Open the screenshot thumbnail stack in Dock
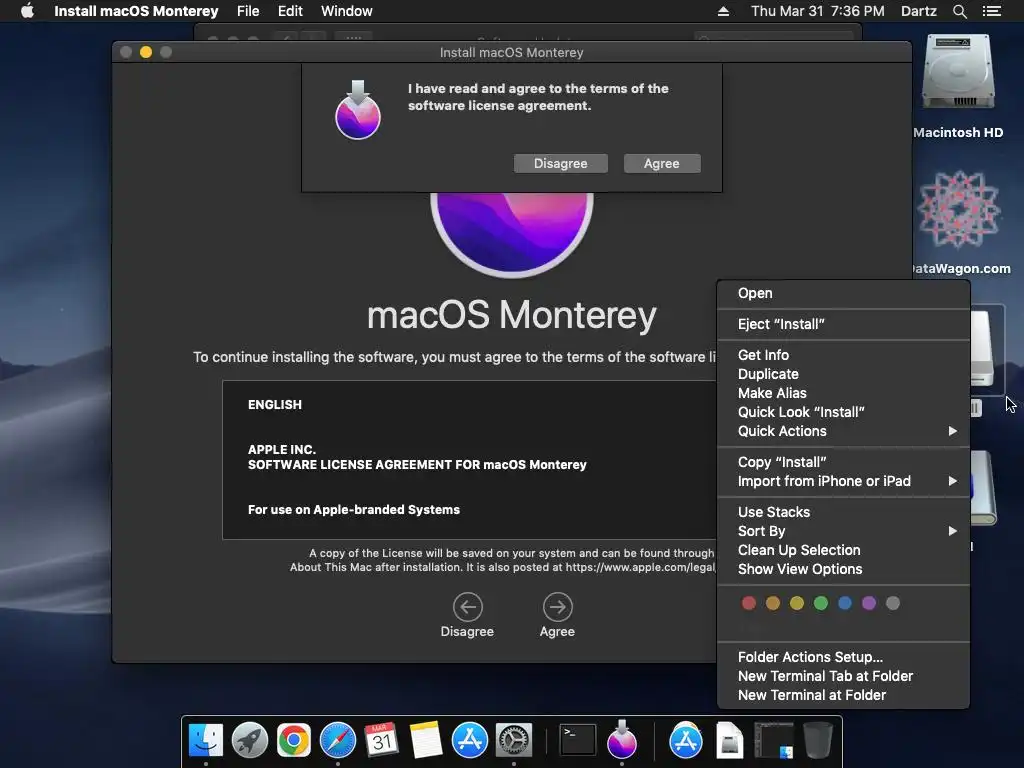 click(x=774, y=740)
